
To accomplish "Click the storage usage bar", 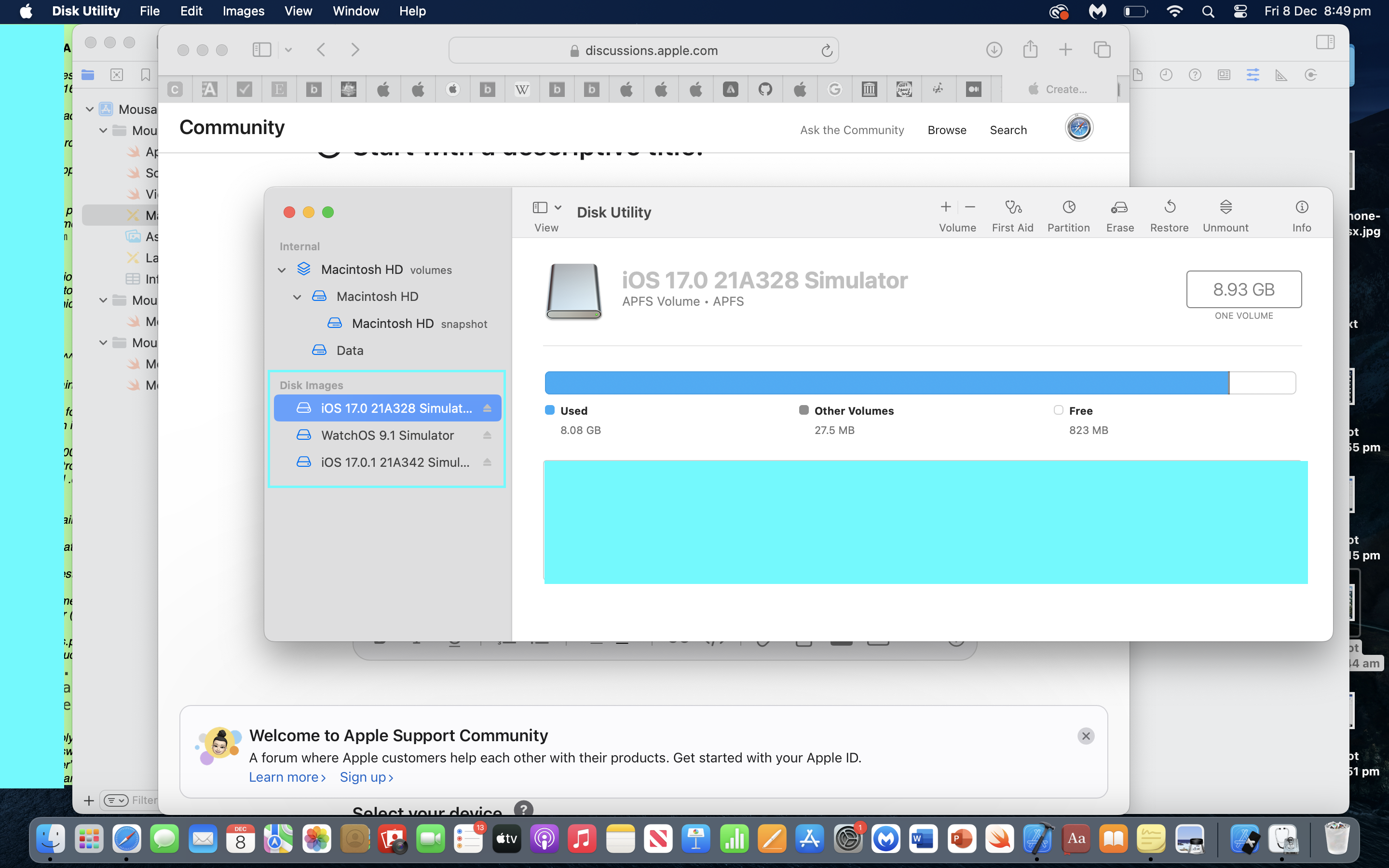I will (918, 382).
